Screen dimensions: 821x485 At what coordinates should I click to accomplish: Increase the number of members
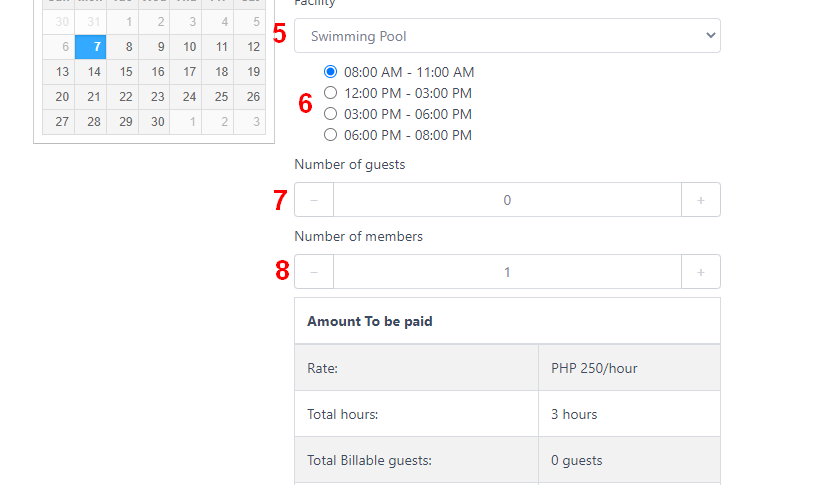(x=700, y=272)
